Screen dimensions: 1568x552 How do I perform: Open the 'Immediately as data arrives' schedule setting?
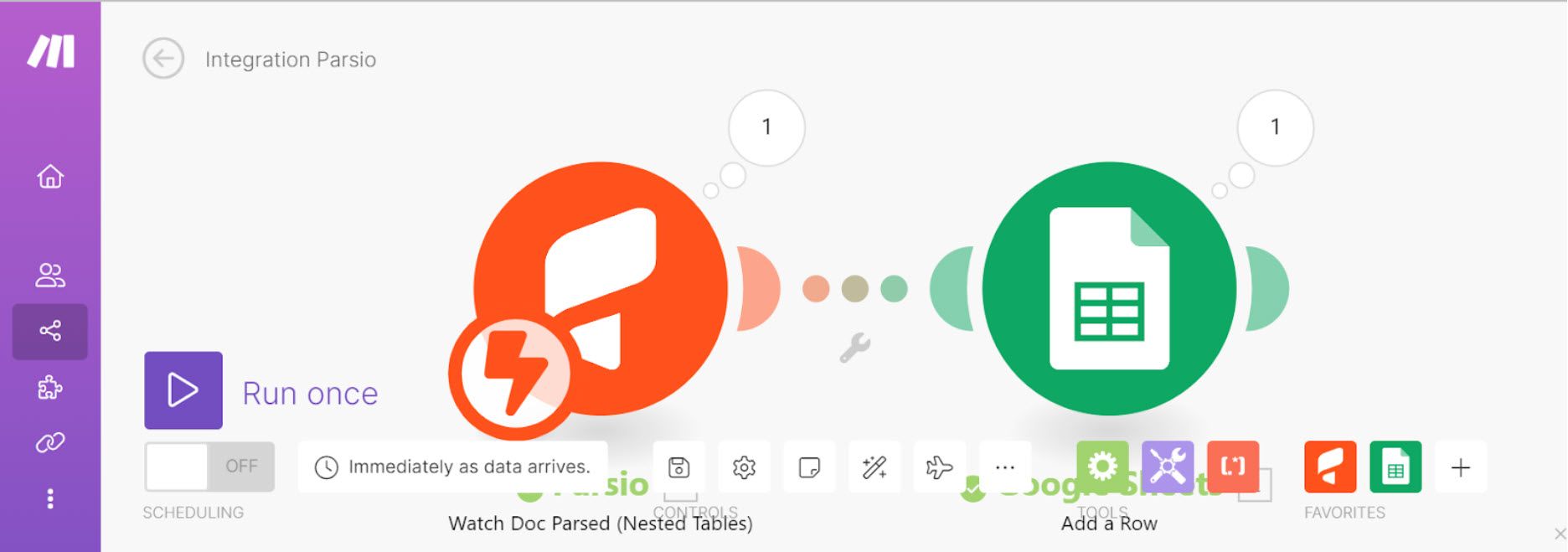coord(453,467)
